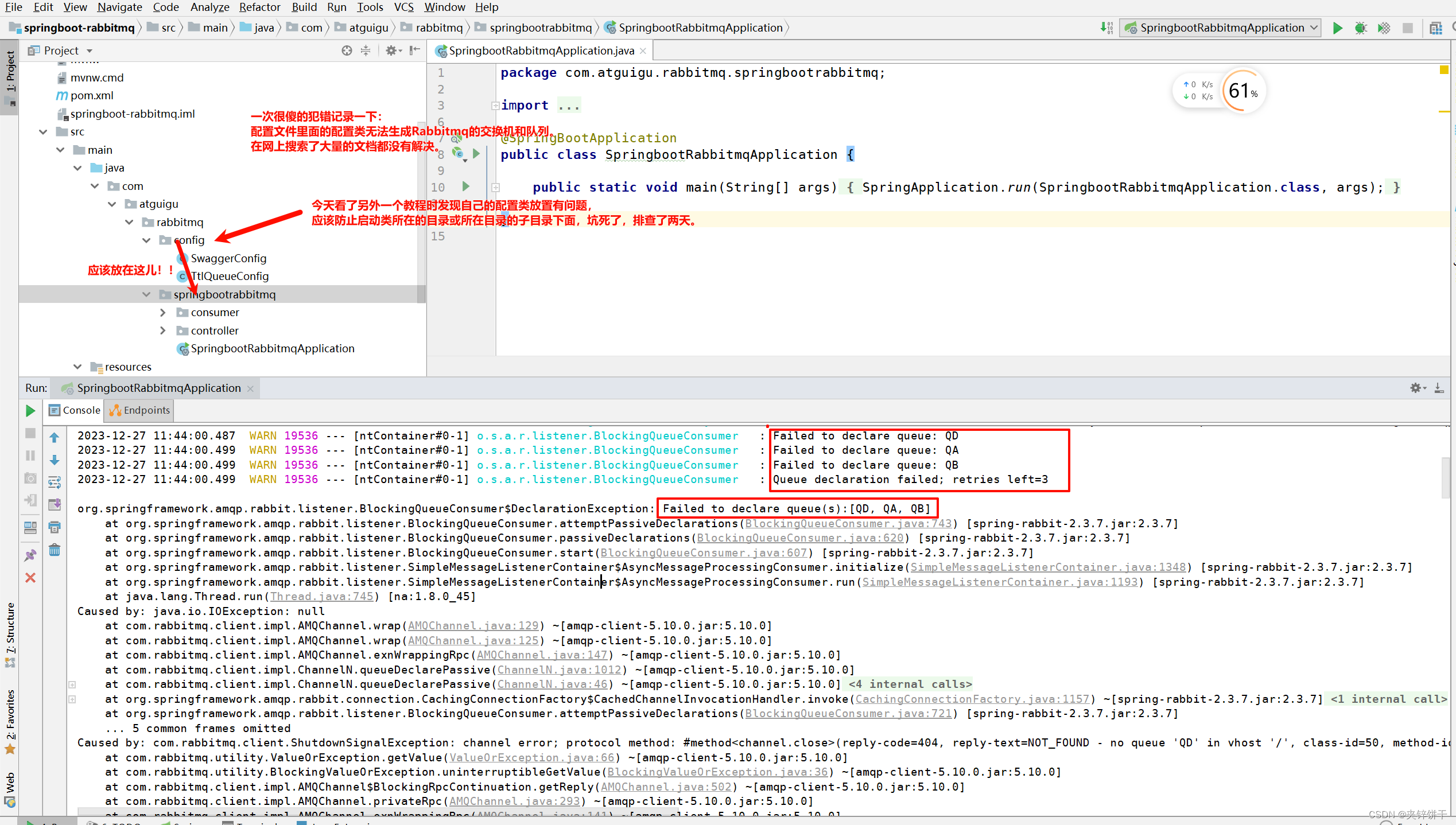
Task: Toggle Use Soft Wraps in the console
Action: pyautogui.click(x=55, y=482)
